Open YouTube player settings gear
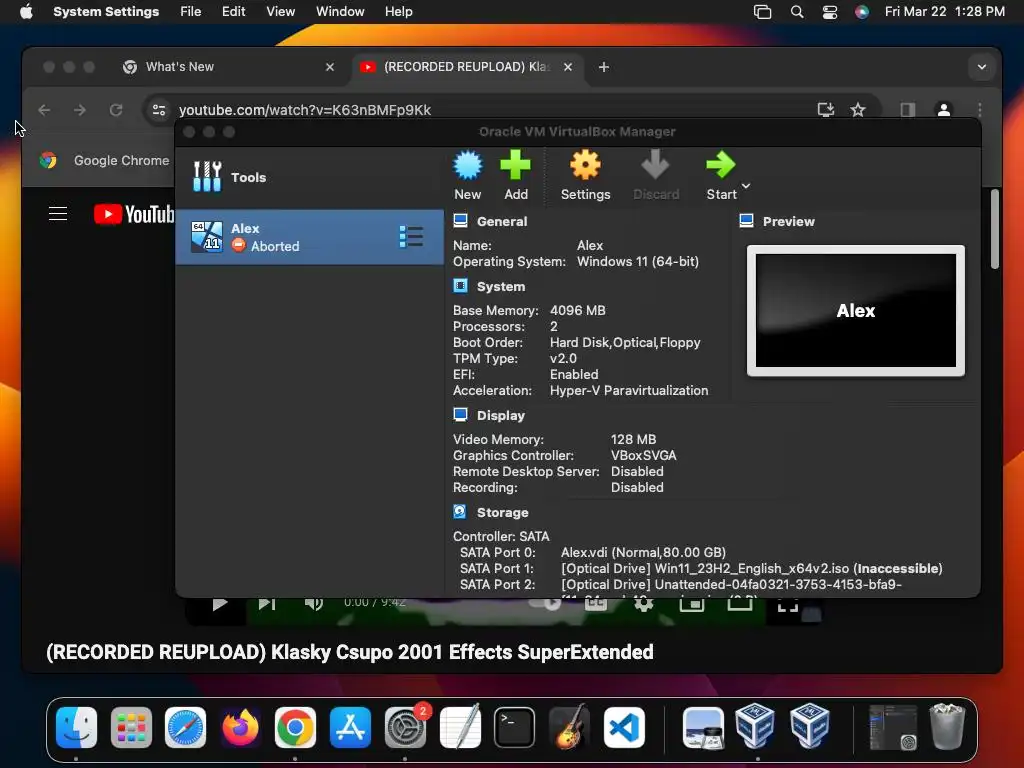This screenshot has height=768, width=1024. 644,604
